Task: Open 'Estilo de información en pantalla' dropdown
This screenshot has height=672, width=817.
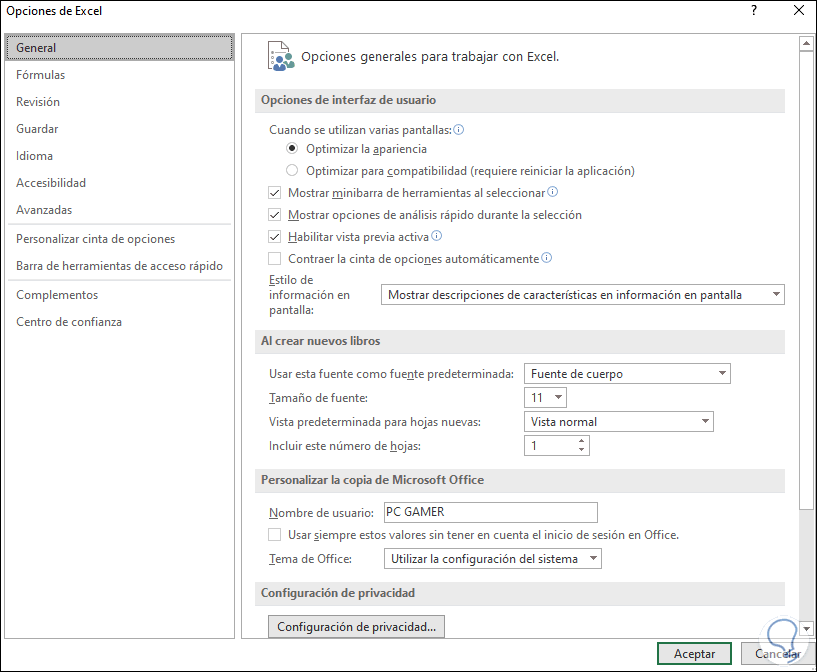Action: tap(583, 295)
